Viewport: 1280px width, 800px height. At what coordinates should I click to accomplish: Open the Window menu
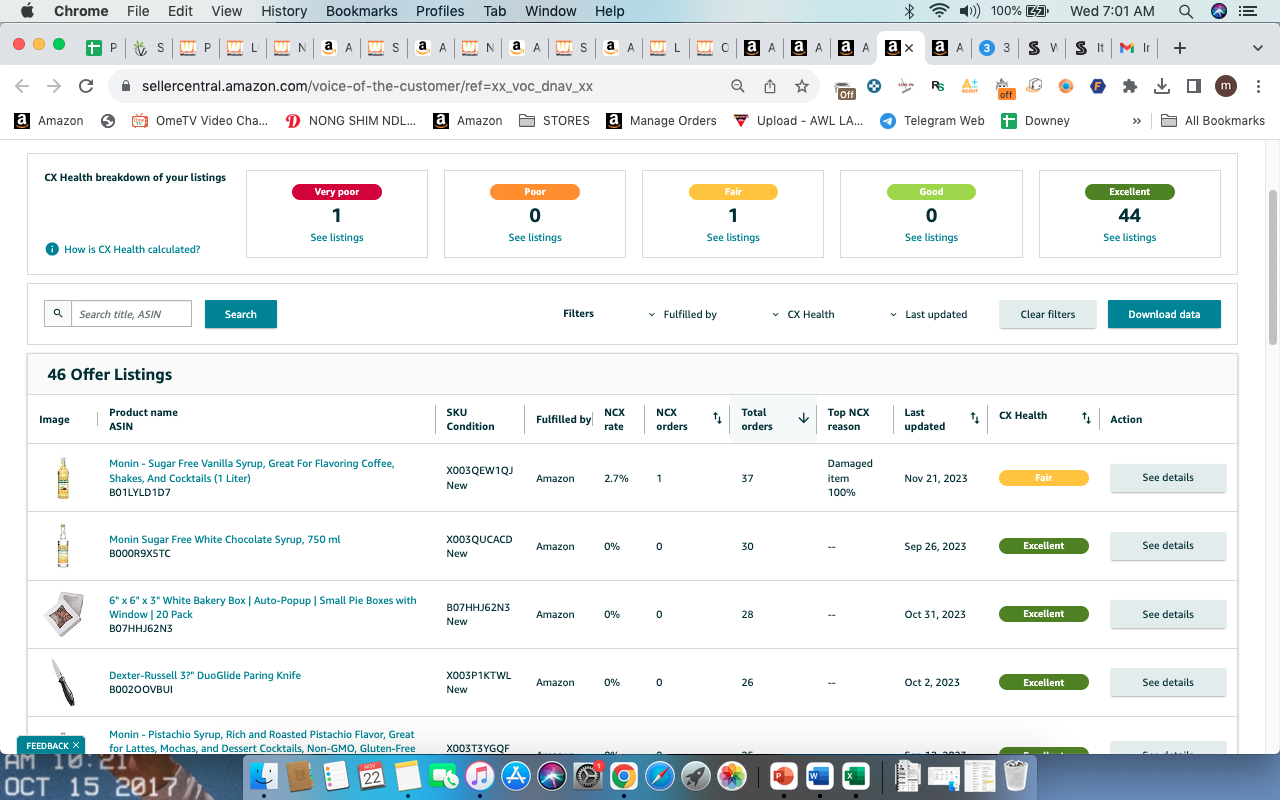[550, 12]
